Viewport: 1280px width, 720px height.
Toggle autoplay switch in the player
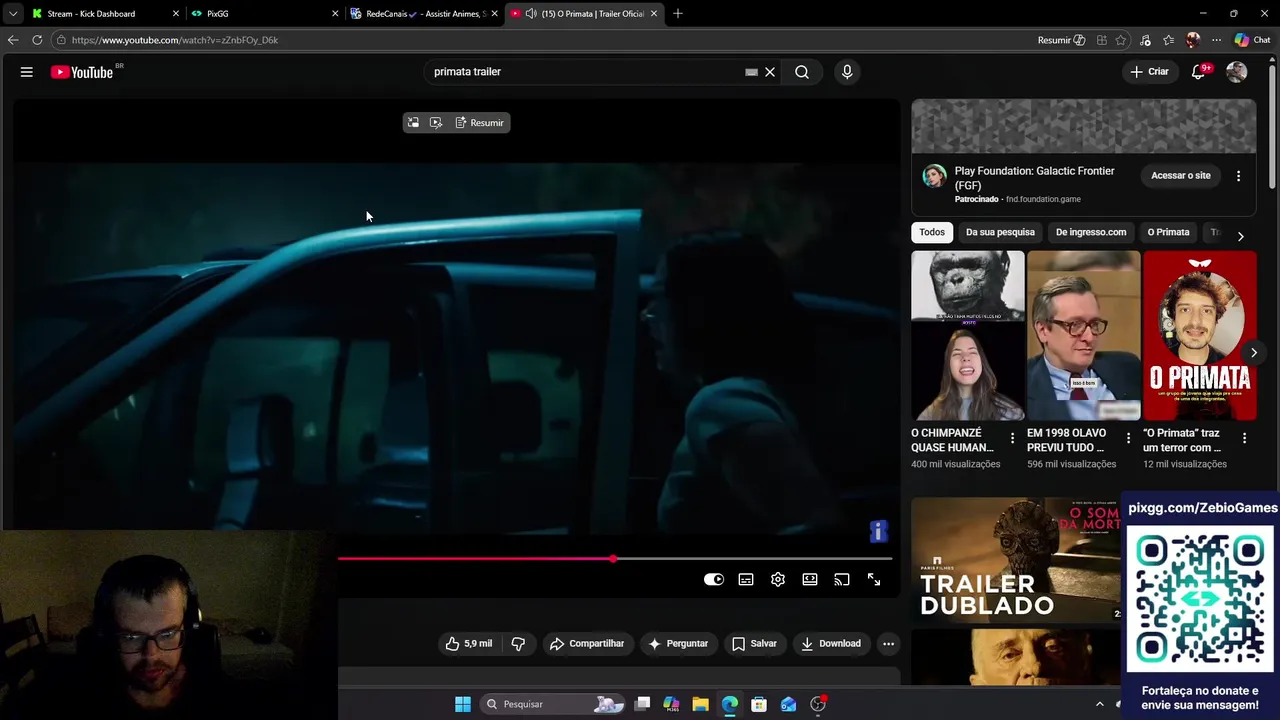tap(714, 580)
